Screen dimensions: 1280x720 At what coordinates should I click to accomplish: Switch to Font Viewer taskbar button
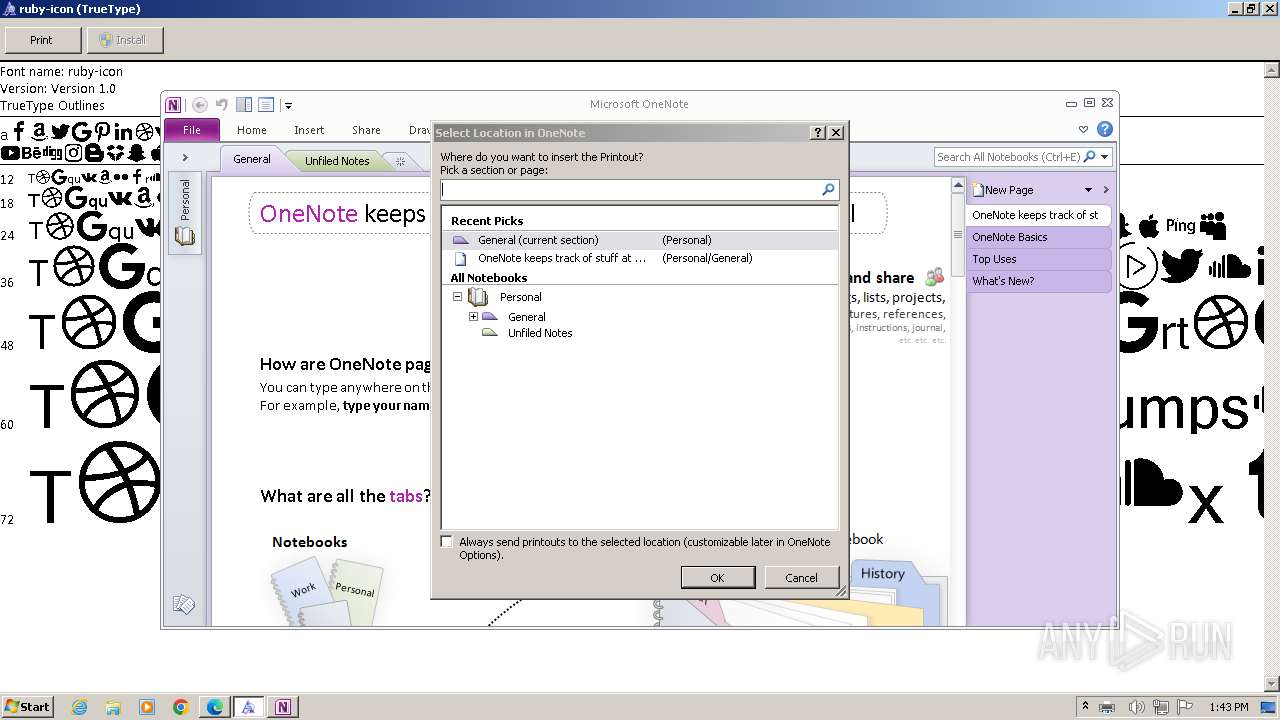(248, 707)
